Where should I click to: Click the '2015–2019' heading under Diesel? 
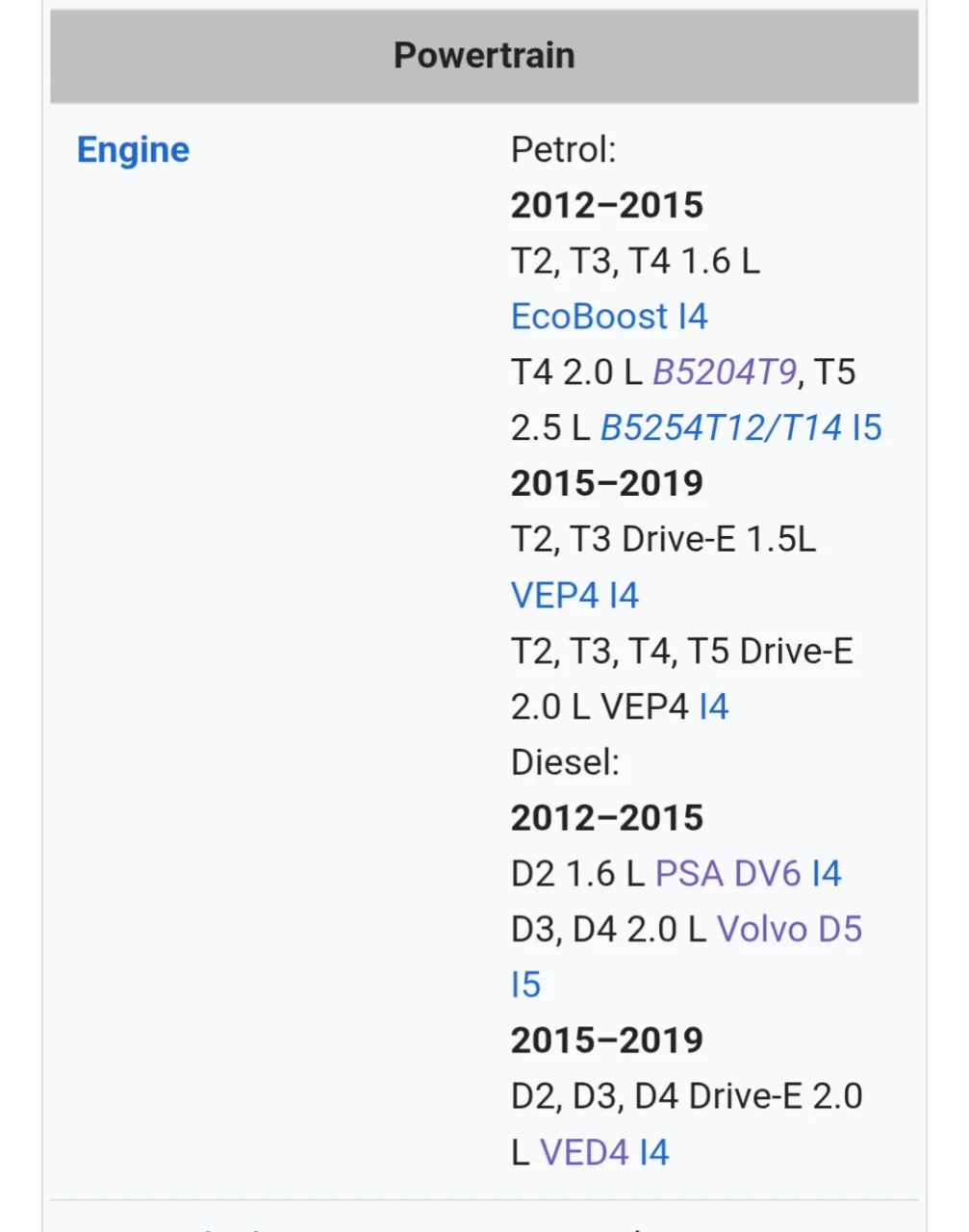(607, 1040)
